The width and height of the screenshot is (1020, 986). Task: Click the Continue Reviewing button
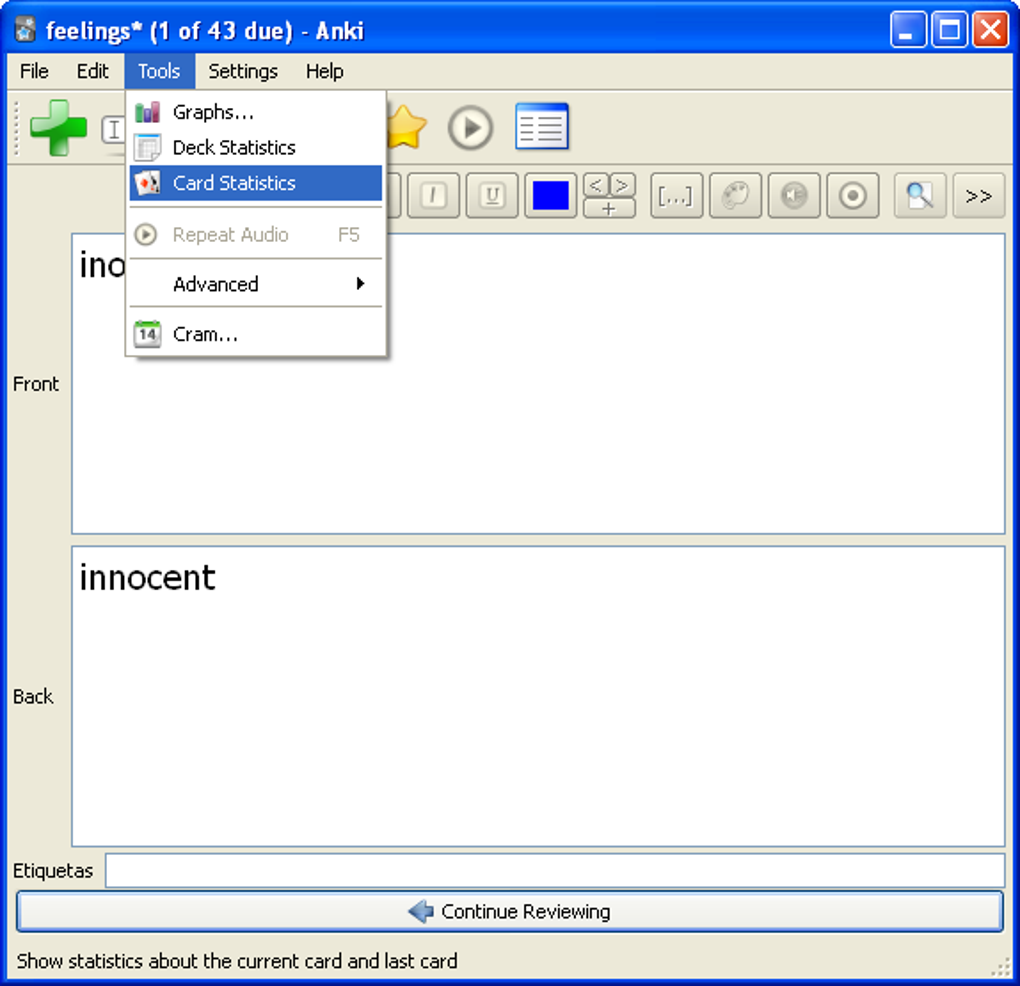(510, 911)
